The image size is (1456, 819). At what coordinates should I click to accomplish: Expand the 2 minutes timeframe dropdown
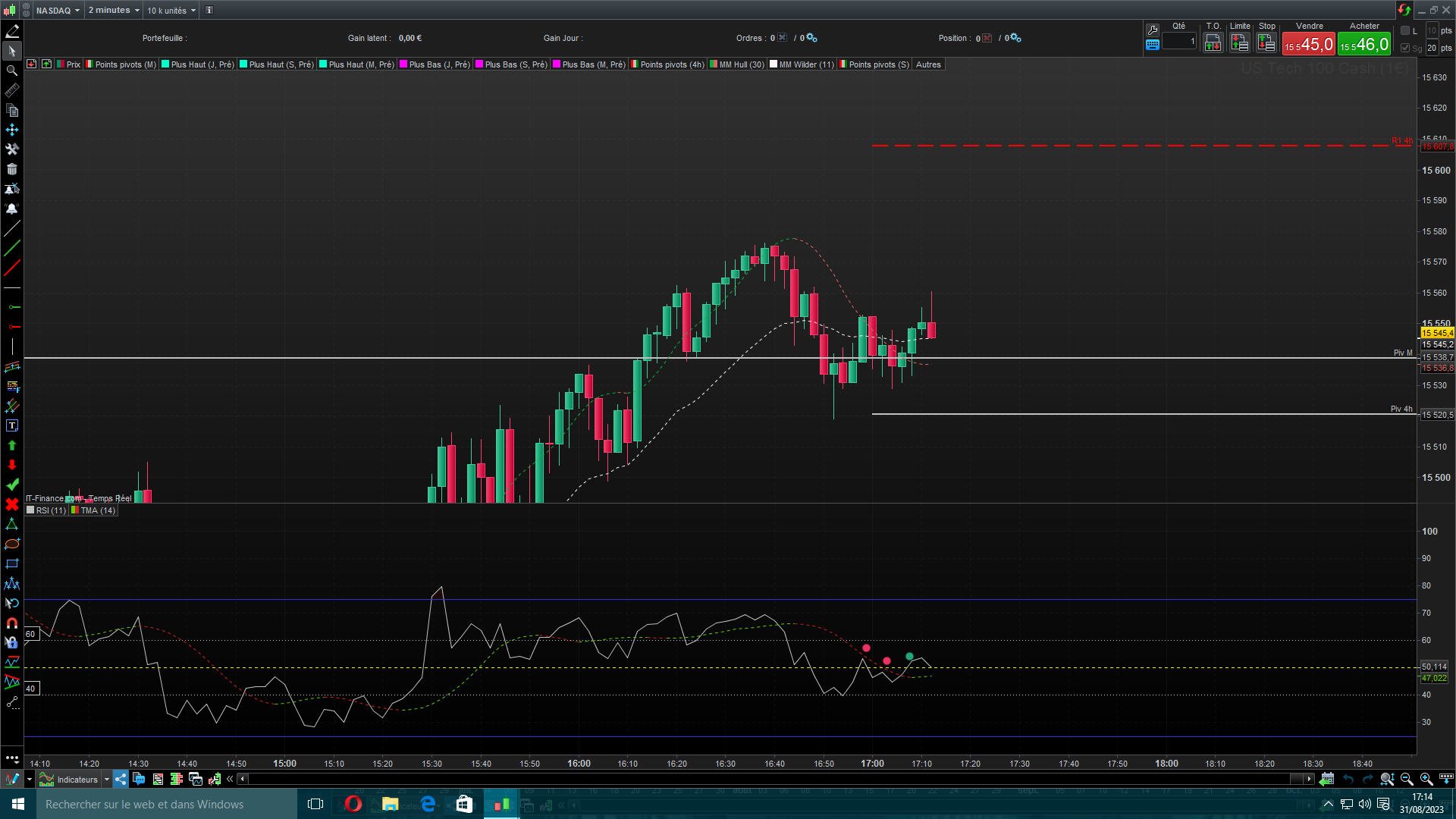click(114, 10)
